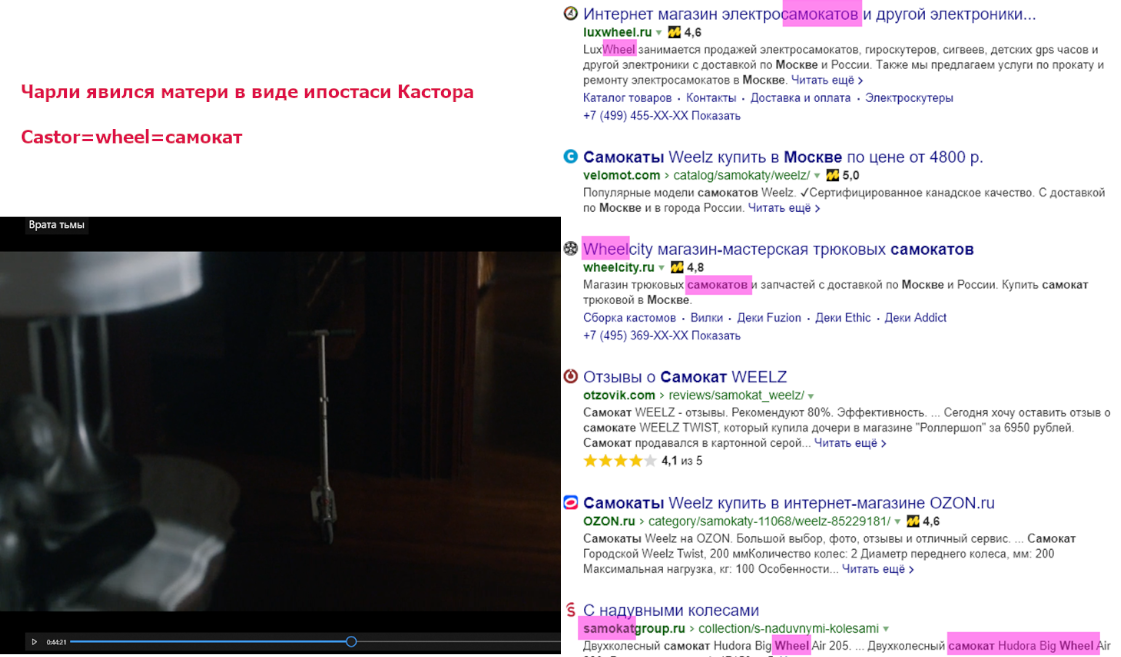
Task: Open 'Каталог товаров' sitelink
Action: point(627,98)
